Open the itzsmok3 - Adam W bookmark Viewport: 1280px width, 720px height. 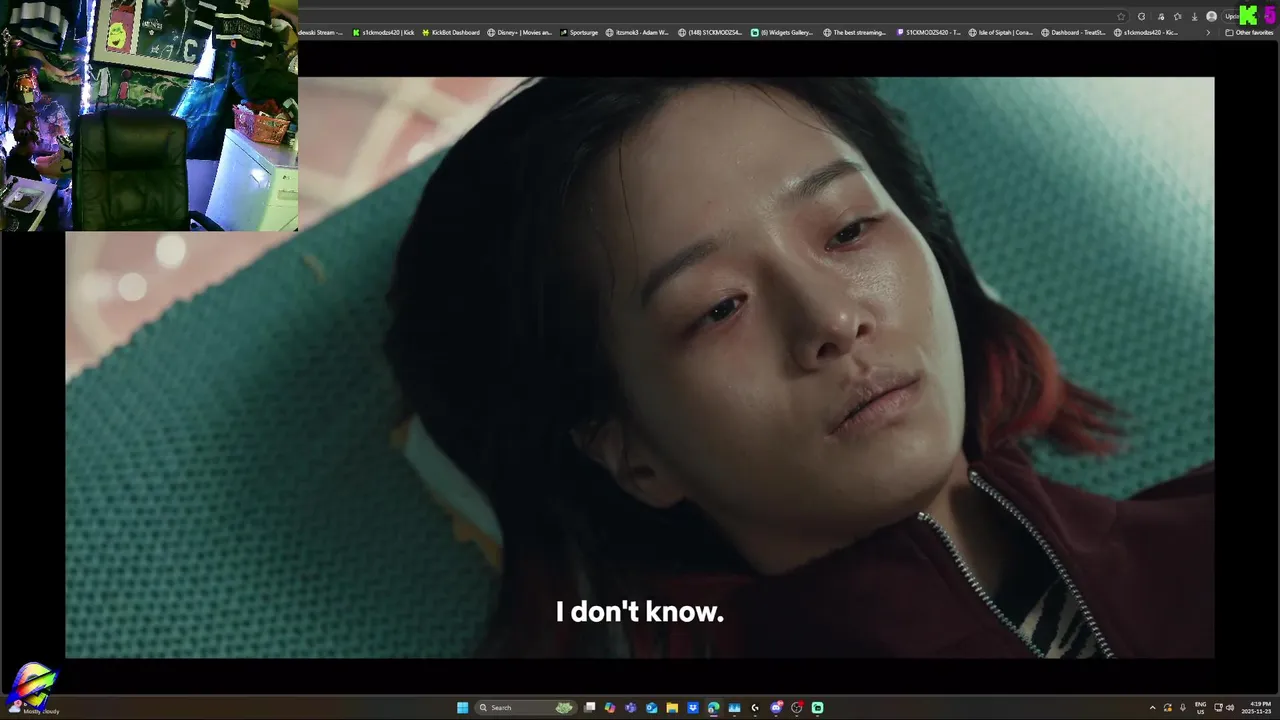tap(637, 32)
